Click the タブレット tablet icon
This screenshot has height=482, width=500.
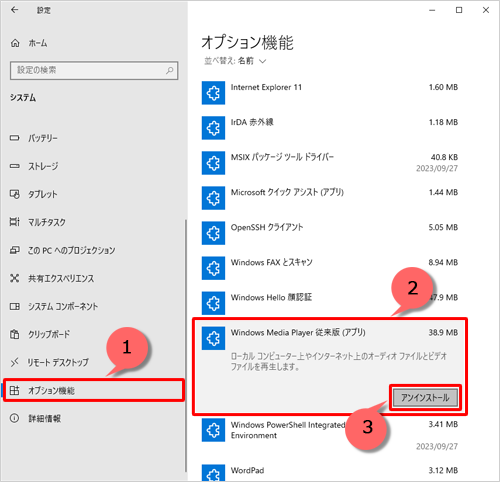tap(15, 194)
